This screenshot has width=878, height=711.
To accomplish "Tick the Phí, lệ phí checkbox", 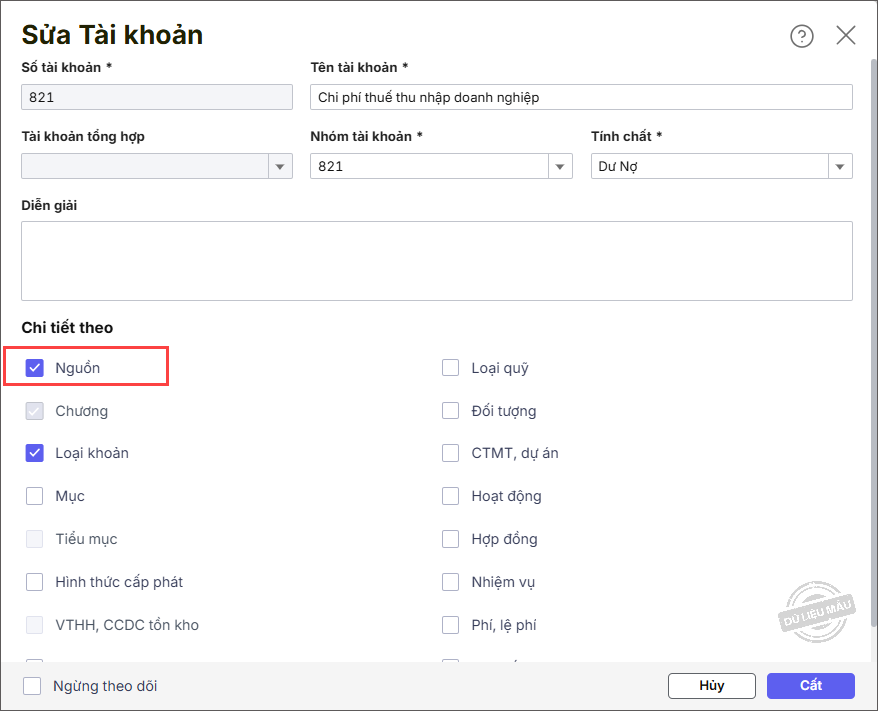I will 451,625.
